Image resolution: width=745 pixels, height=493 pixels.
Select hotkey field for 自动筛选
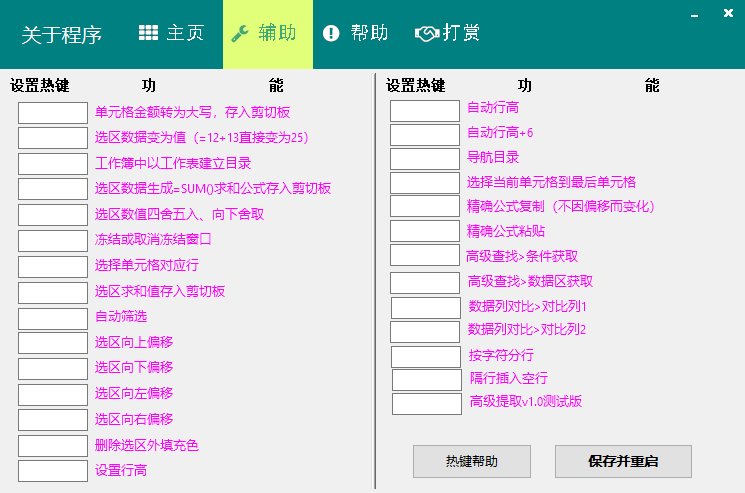pyautogui.click(x=53, y=317)
